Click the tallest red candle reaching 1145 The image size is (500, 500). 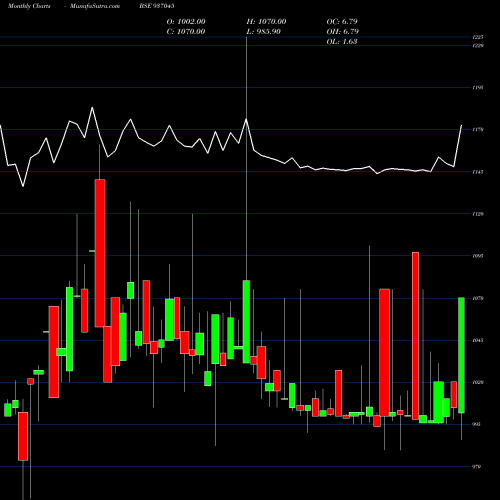click(100, 253)
